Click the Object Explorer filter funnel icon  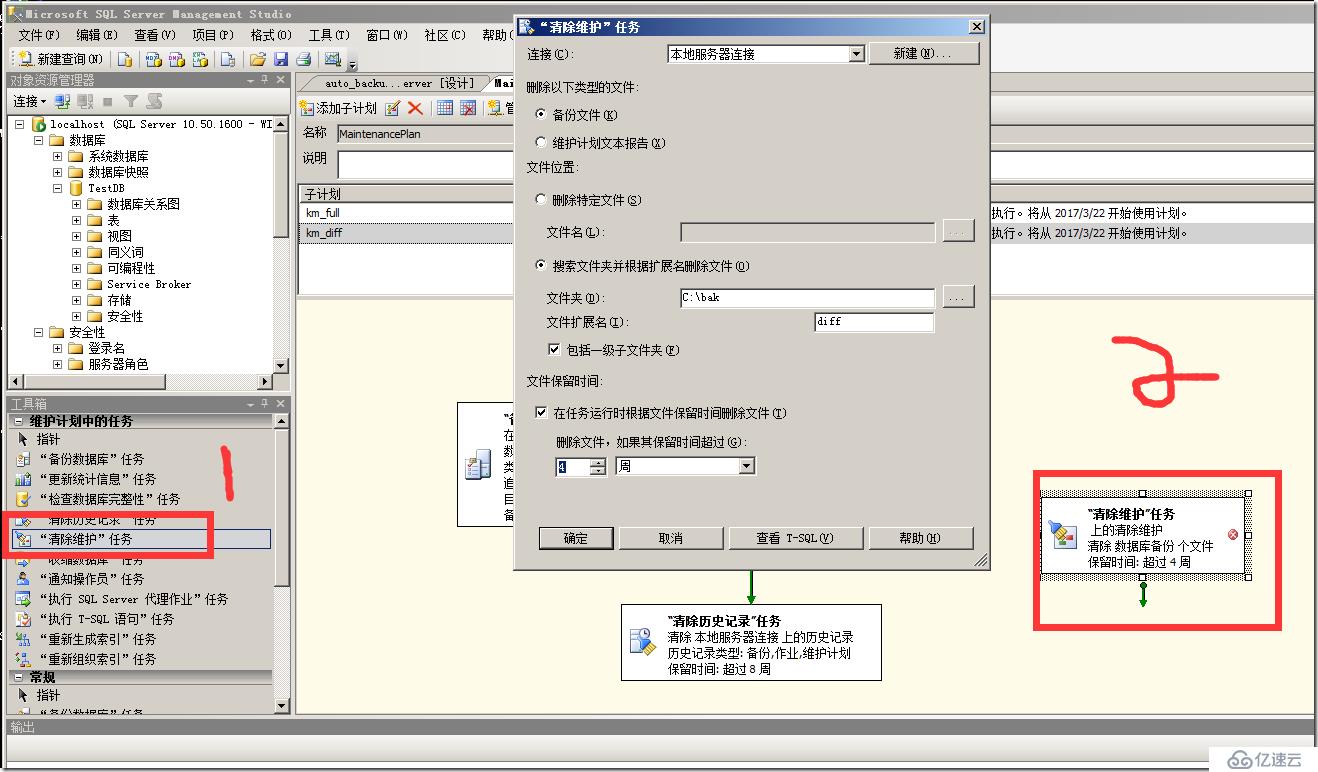click(x=131, y=101)
